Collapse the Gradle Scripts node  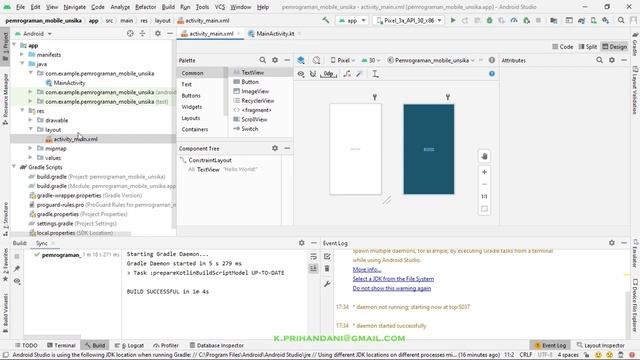tap(14, 167)
